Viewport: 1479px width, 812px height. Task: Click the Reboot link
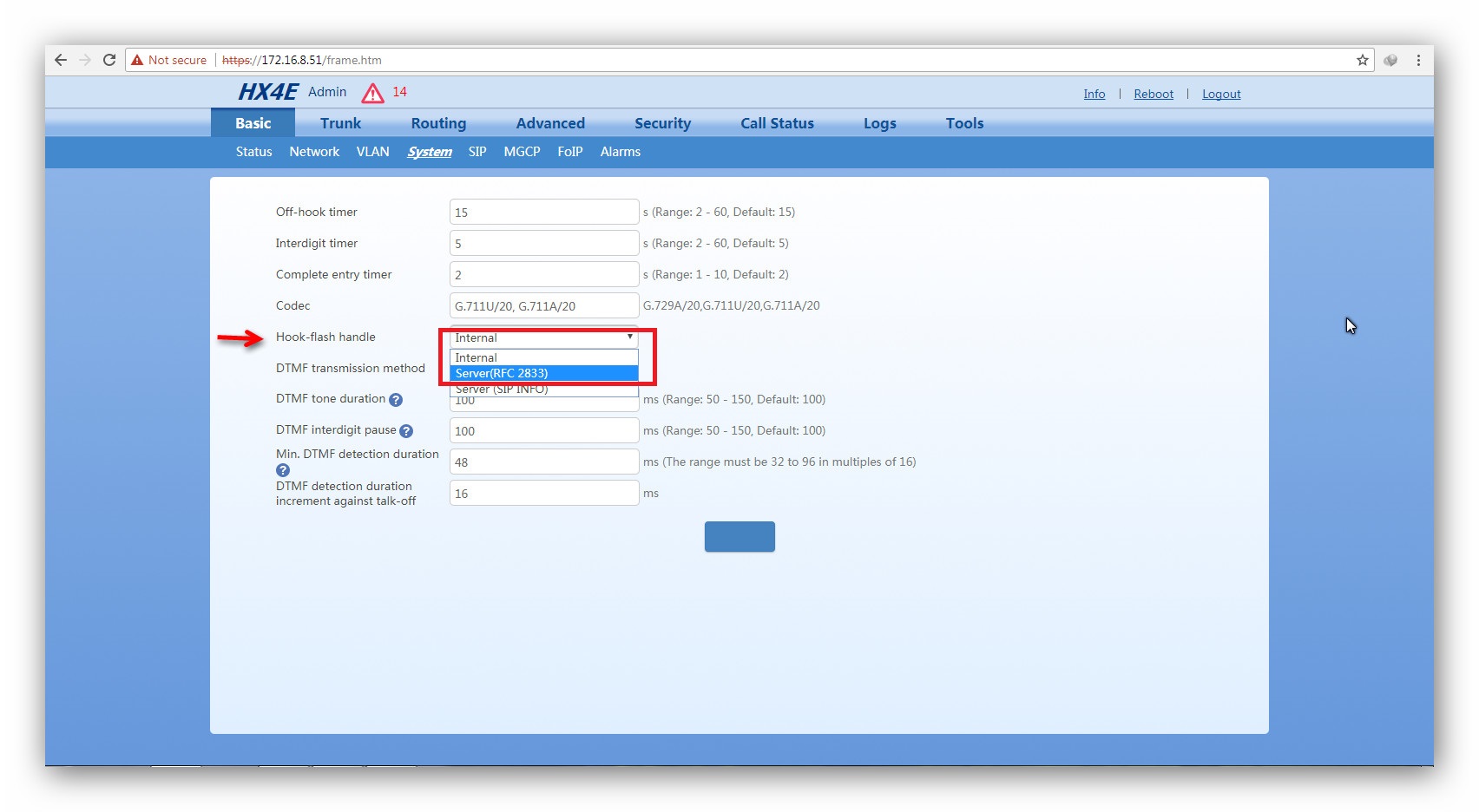[x=1153, y=94]
